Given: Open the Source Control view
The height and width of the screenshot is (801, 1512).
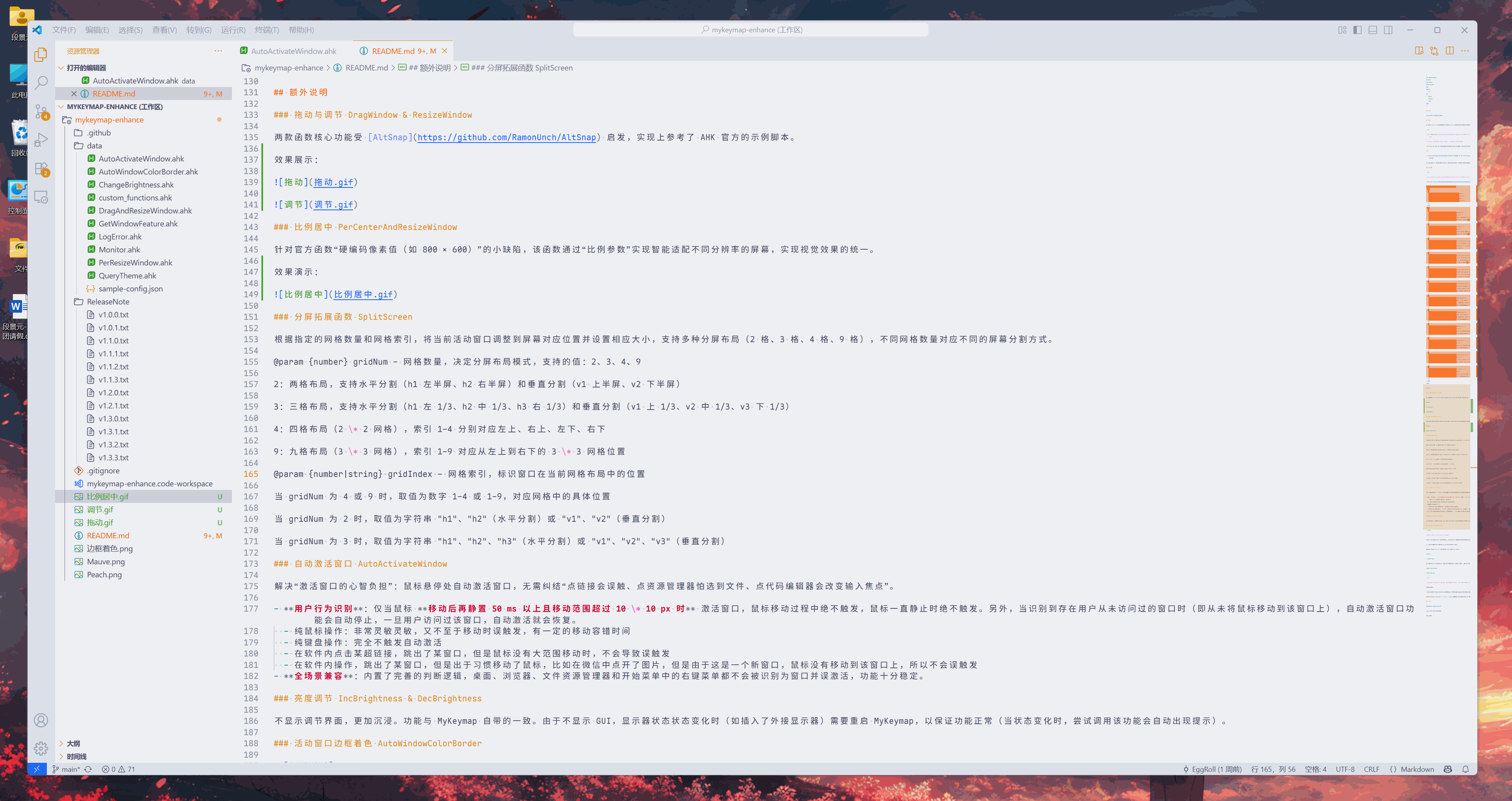Looking at the screenshot, I should click(x=41, y=111).
